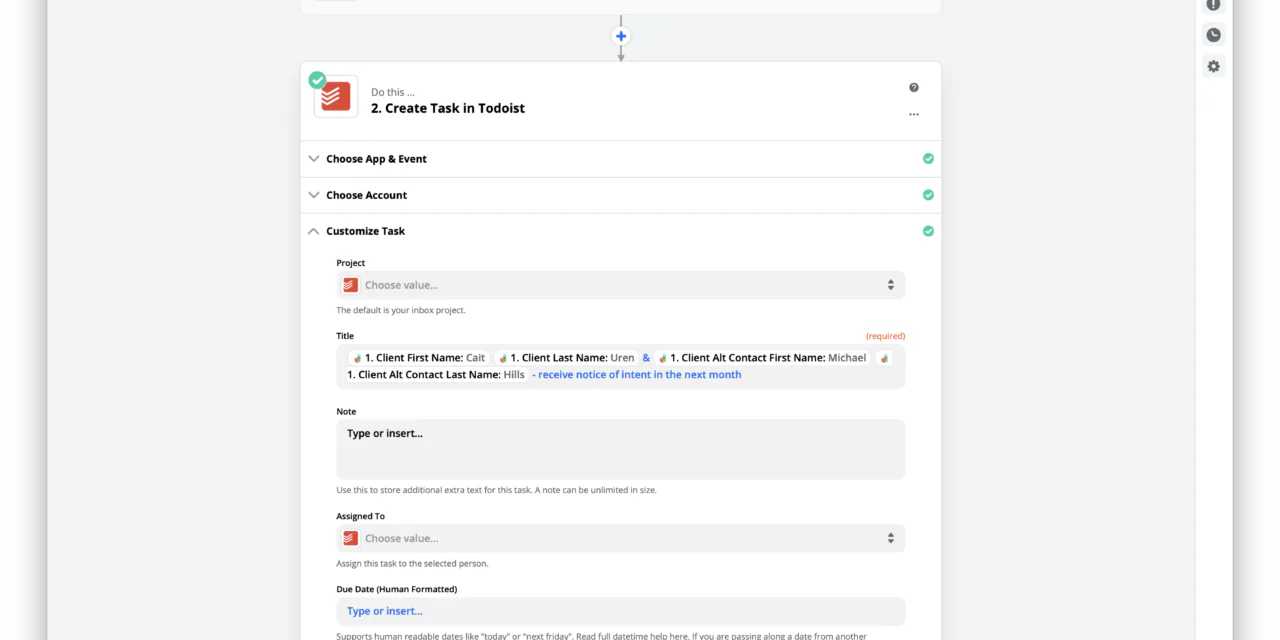Click the green check beside Choose Account
1280x640 pixels.
point(928,195)
